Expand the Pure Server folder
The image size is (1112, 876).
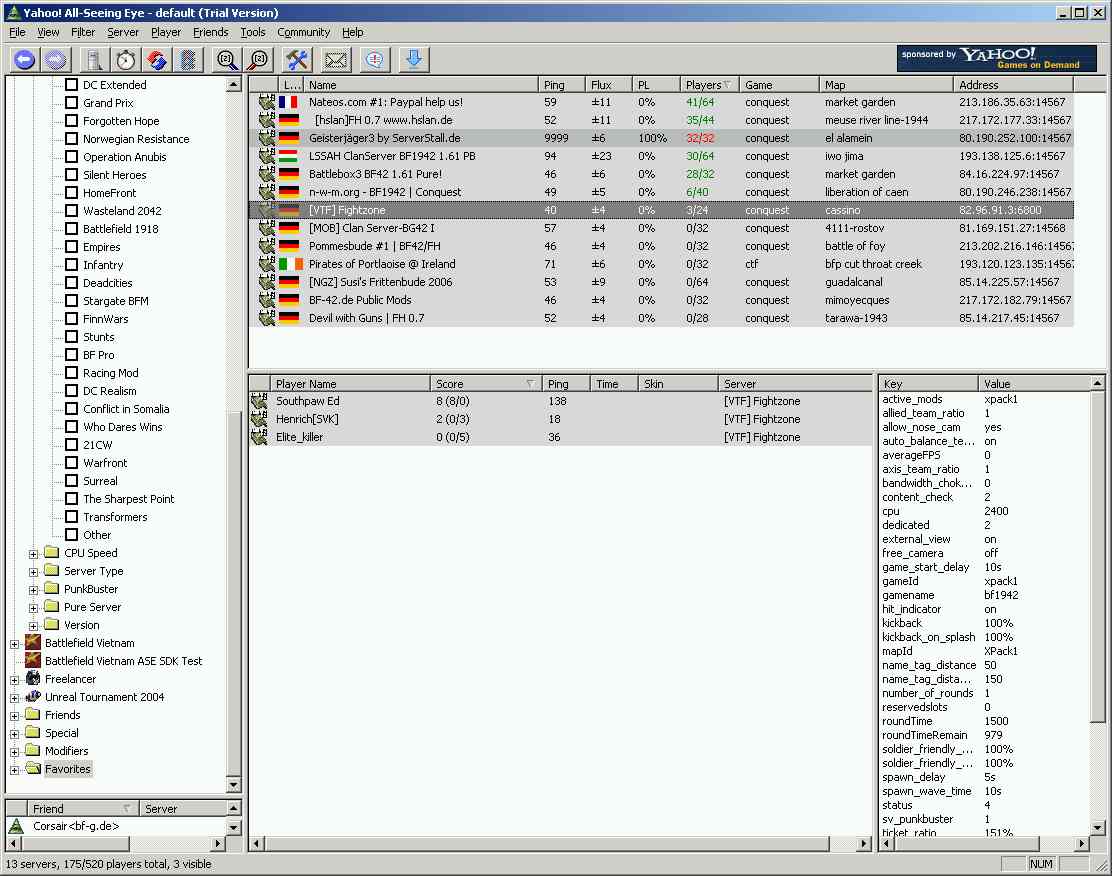pos(33,608)
